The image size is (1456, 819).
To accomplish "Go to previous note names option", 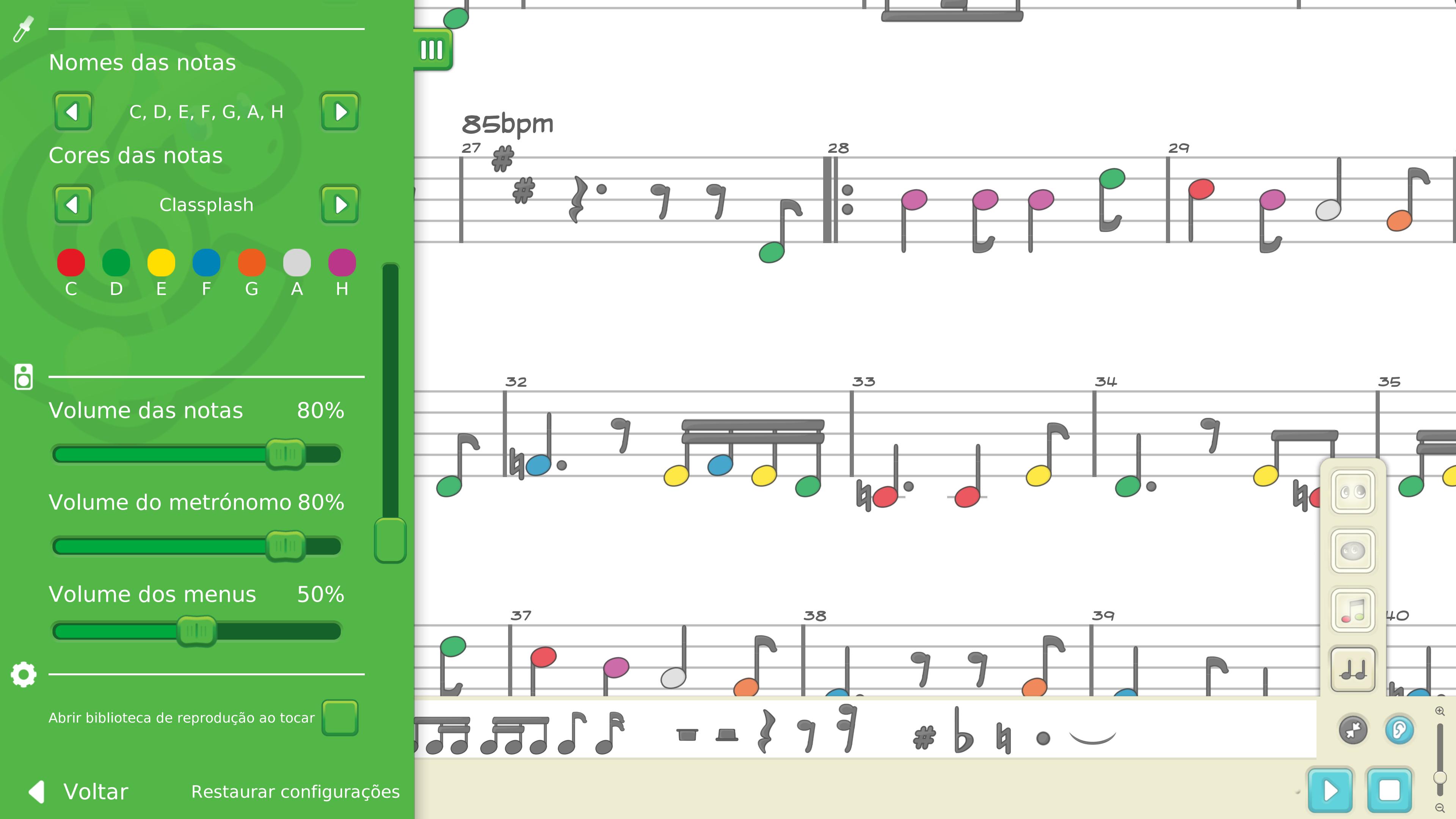I will (73, 111).
